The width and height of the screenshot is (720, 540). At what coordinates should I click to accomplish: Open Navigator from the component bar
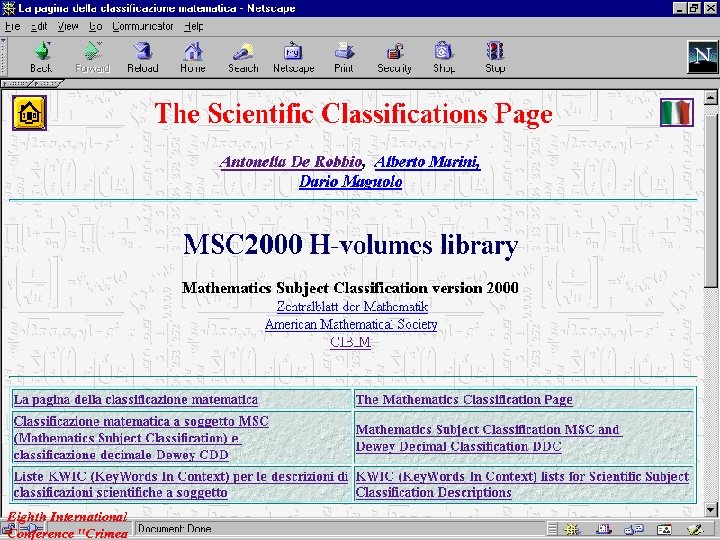tap(573, 529)
